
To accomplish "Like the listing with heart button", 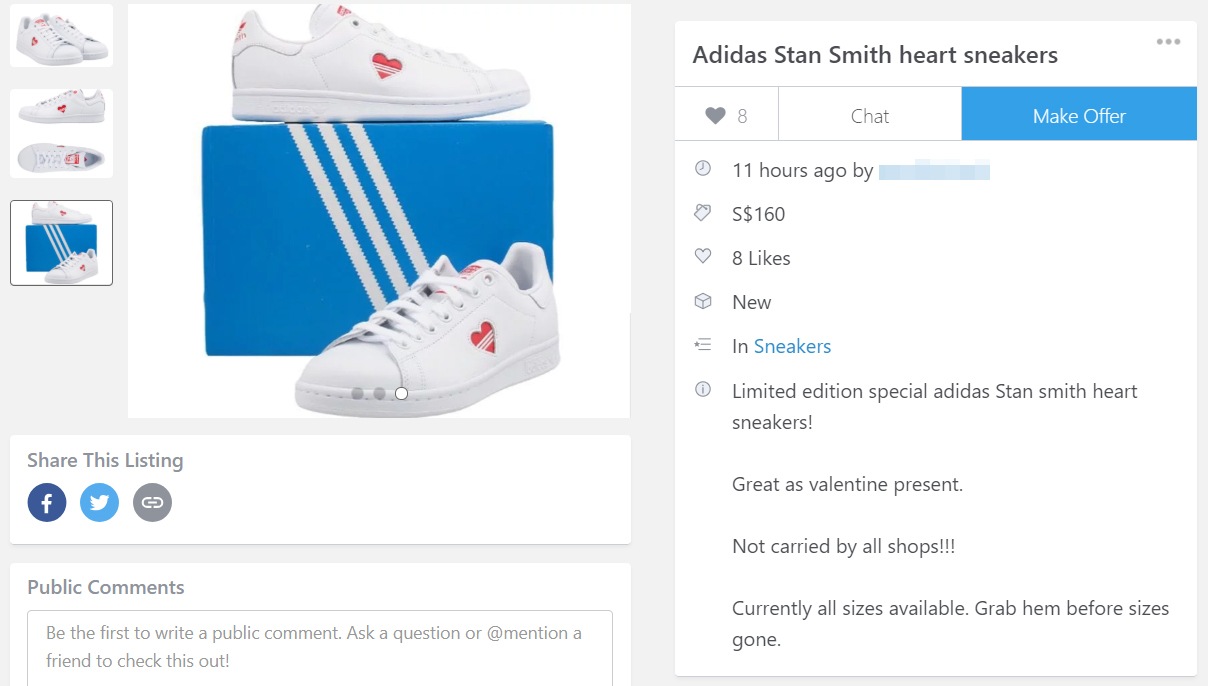I will click(x=726, y=116).
